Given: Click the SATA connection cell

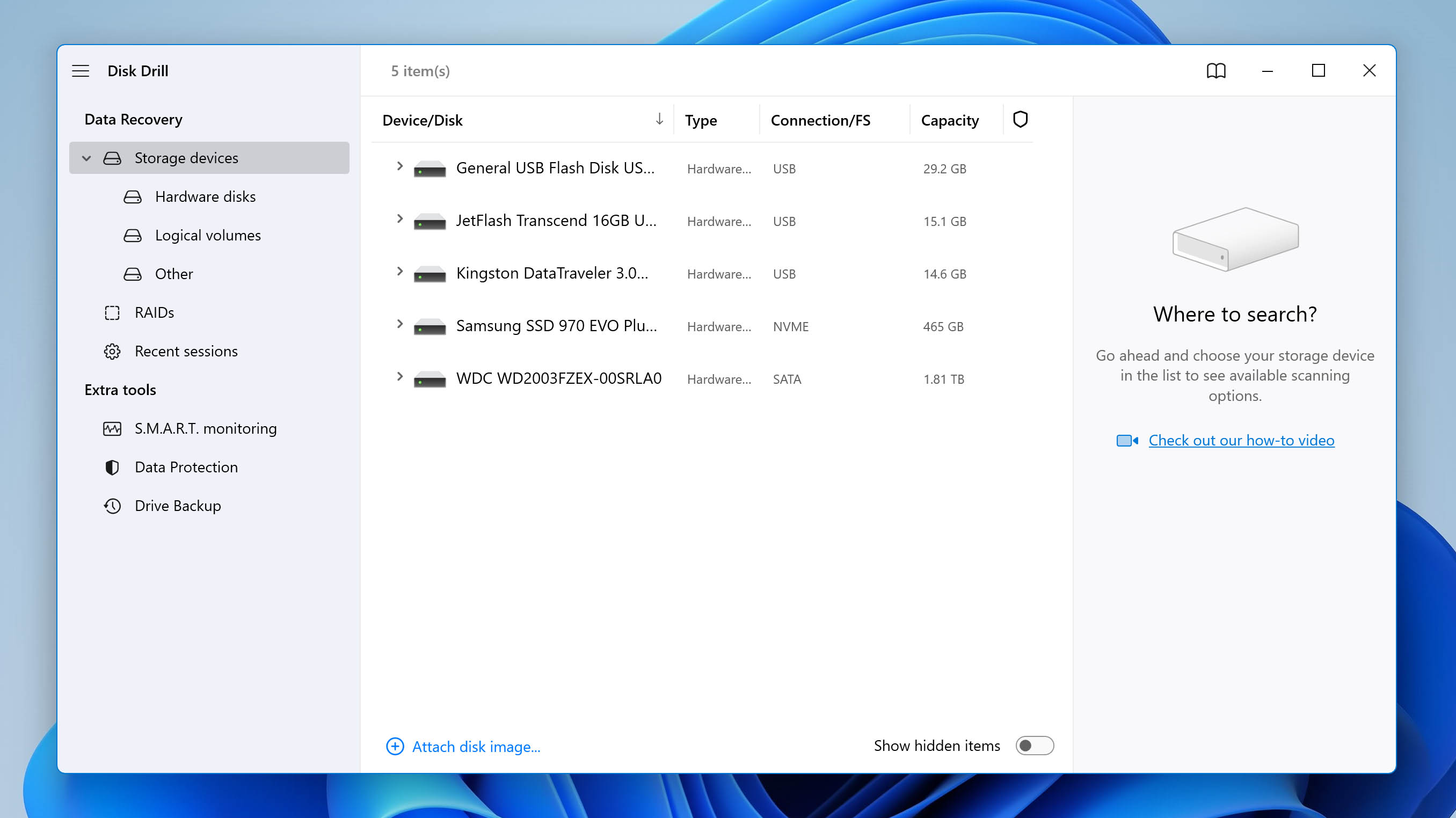Looking at the screenshot, I should 787,378.
